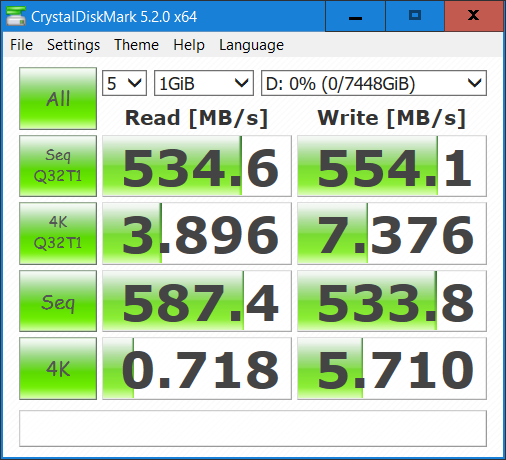Select the Seq read value 587.4

coord(197,301)
